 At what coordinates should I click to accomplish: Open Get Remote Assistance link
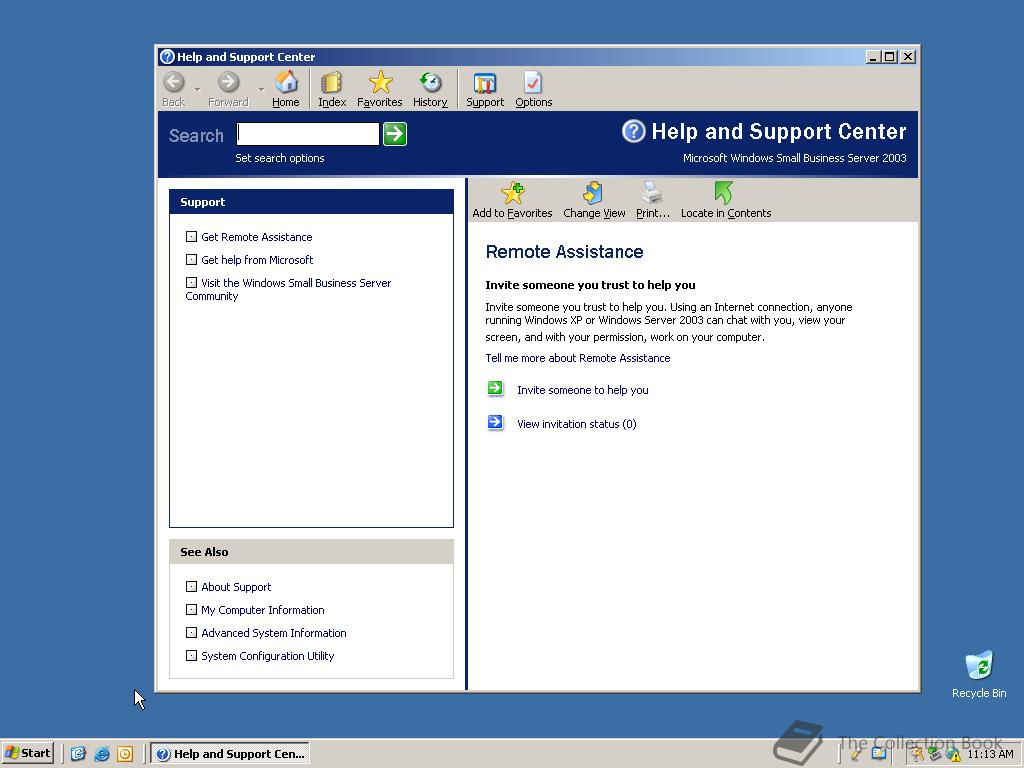[257, 237]
